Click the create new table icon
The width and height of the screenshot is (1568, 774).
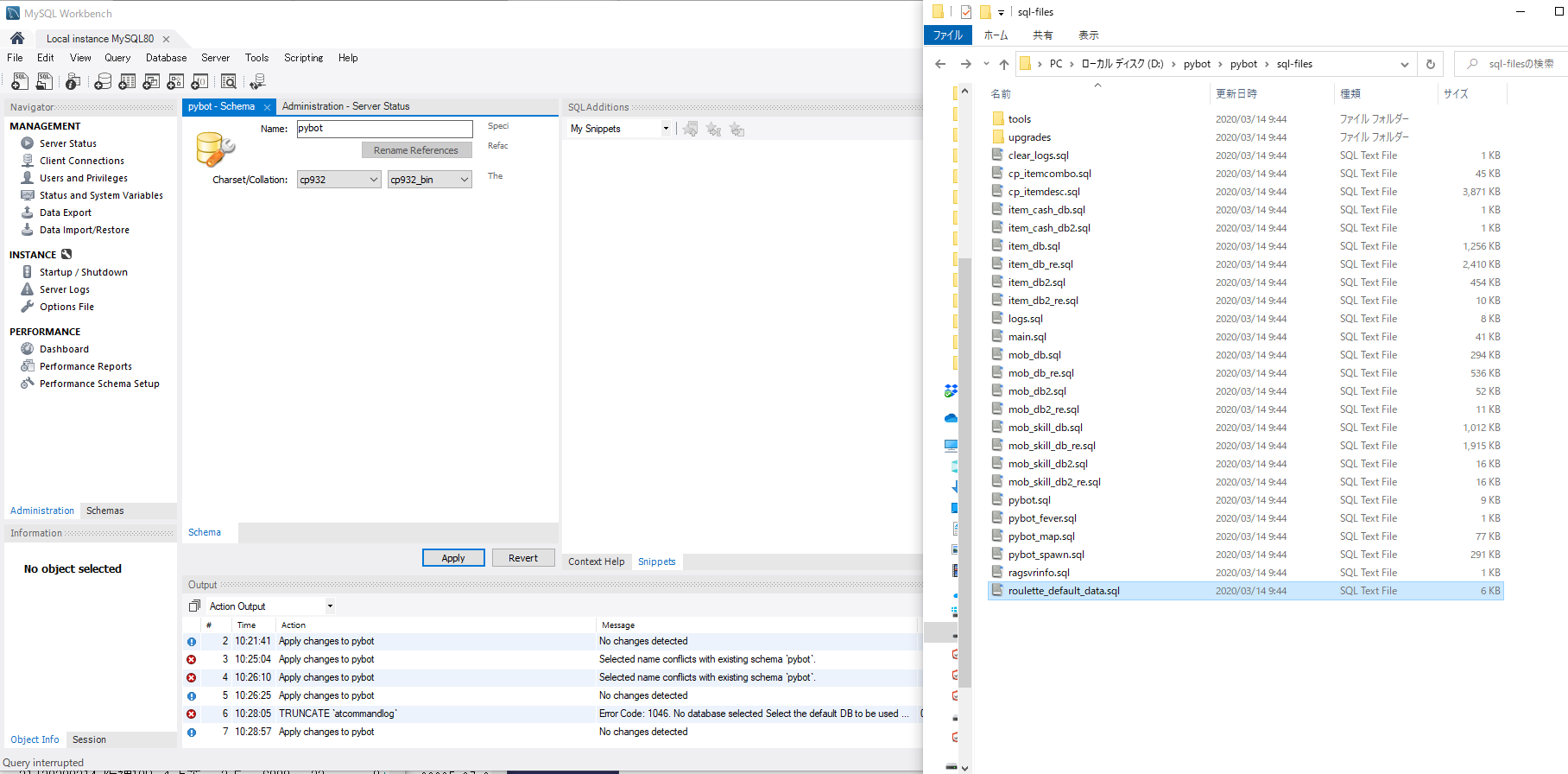coord(127,81)
